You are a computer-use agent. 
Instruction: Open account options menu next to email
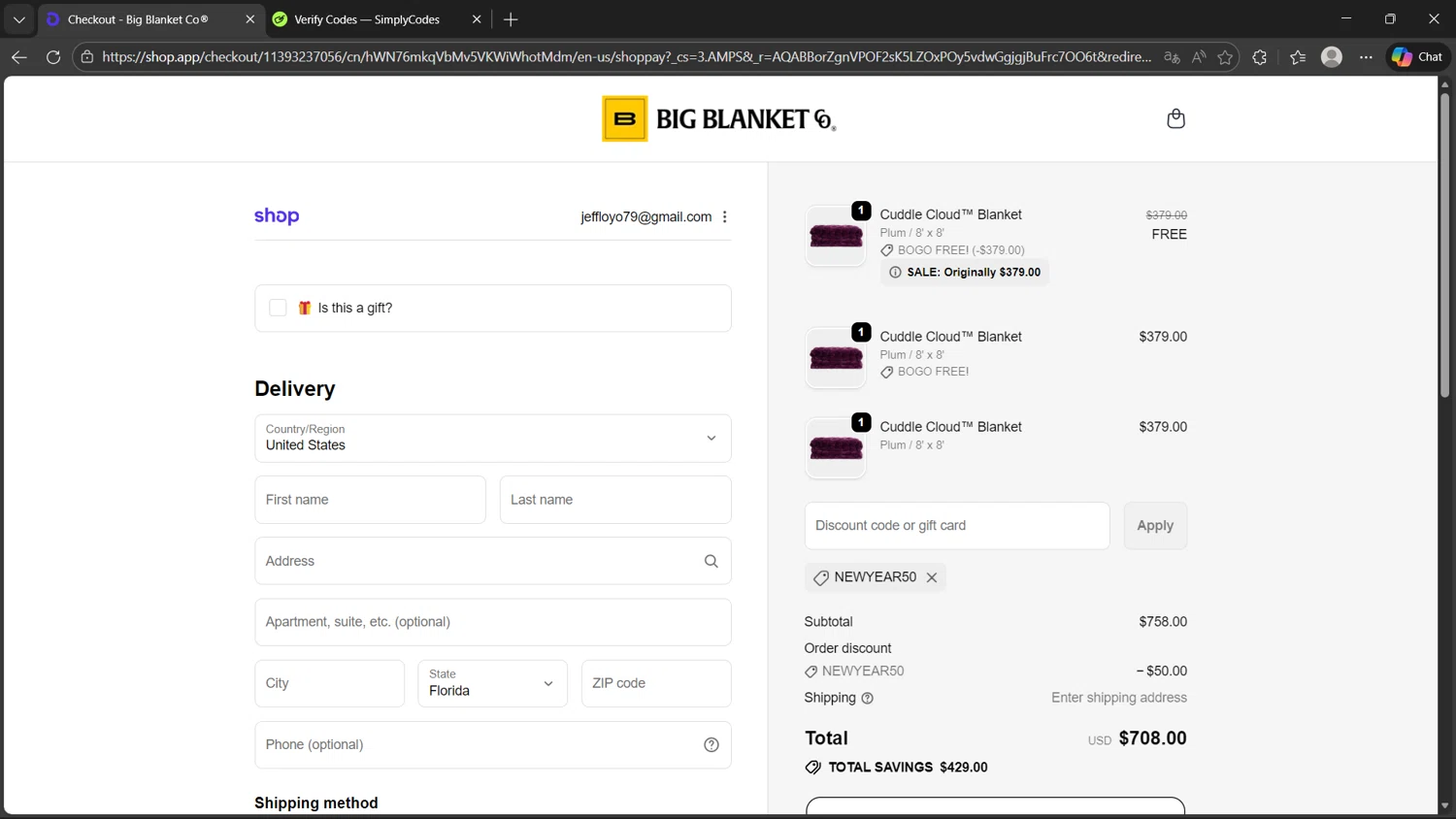724,217
